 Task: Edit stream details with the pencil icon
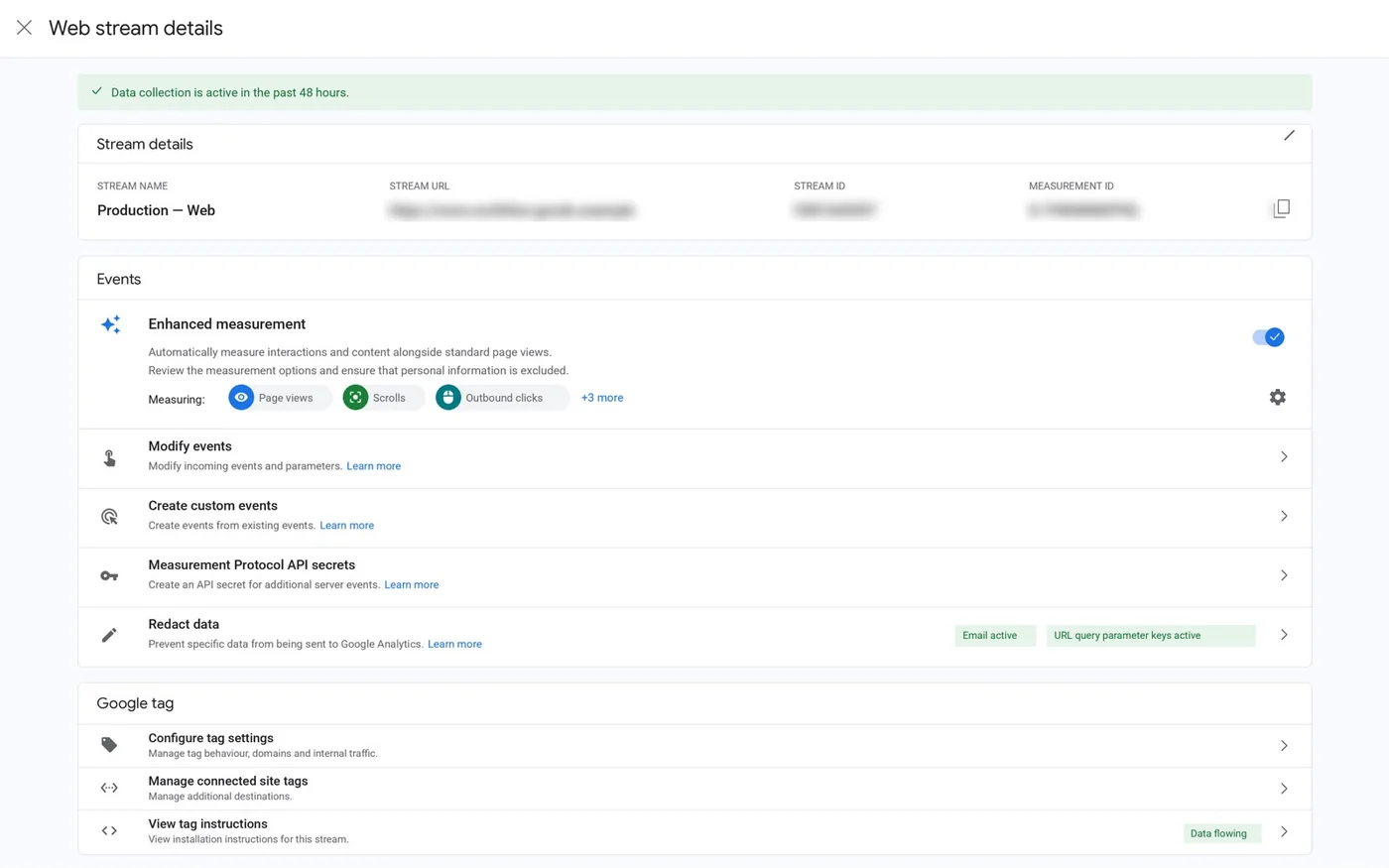coord(1289,135)
